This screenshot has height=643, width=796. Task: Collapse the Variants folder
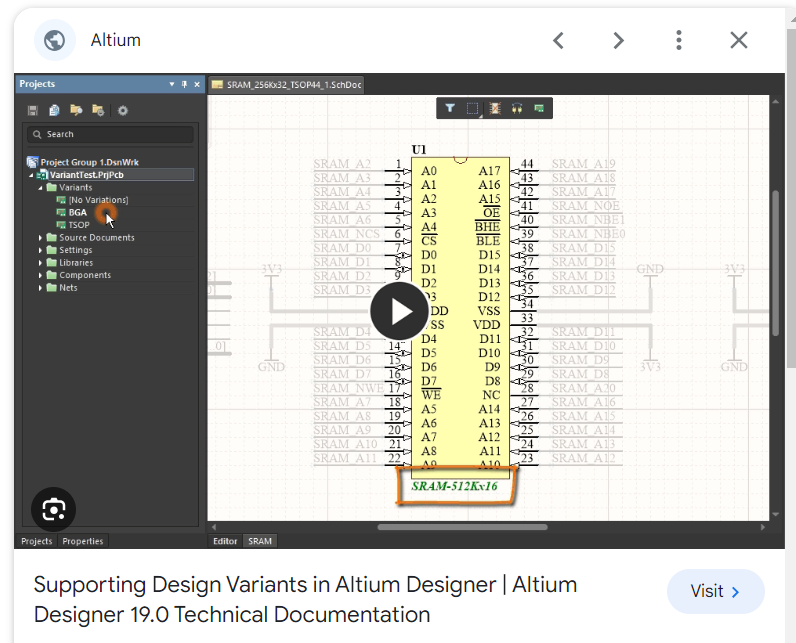[x=41, y=188]
